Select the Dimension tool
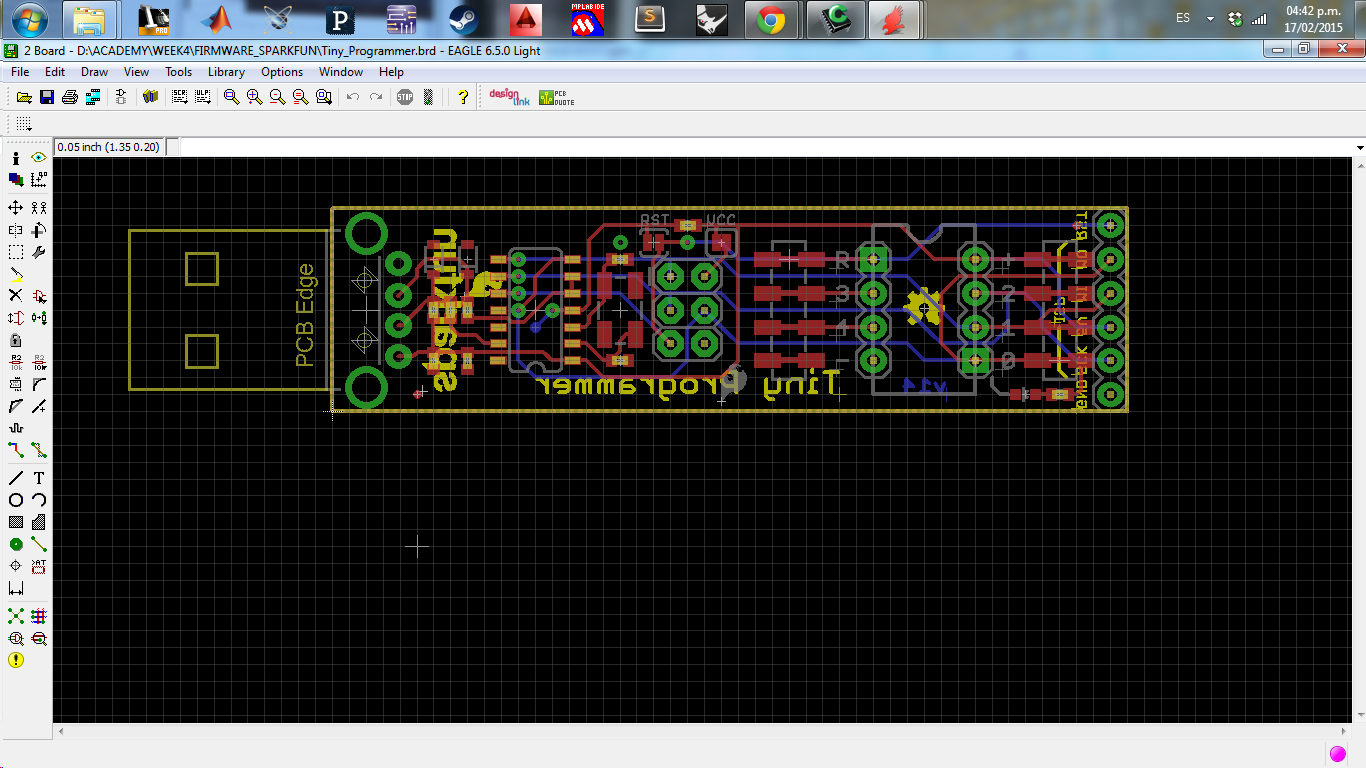The height and width of the screenshot is (768, 1366). click(16, 588)
